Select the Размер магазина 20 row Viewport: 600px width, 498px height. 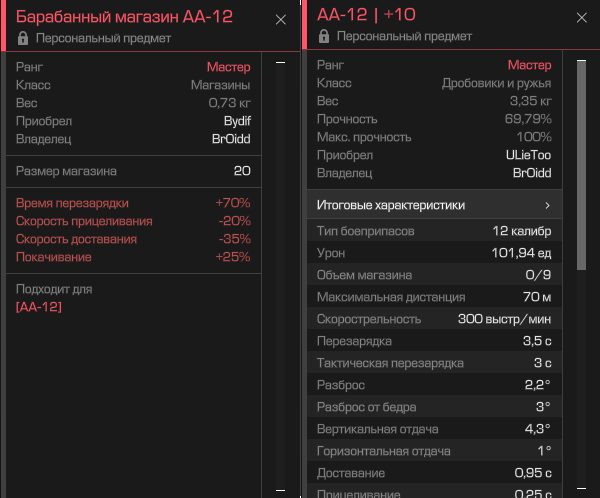[133, 171]
